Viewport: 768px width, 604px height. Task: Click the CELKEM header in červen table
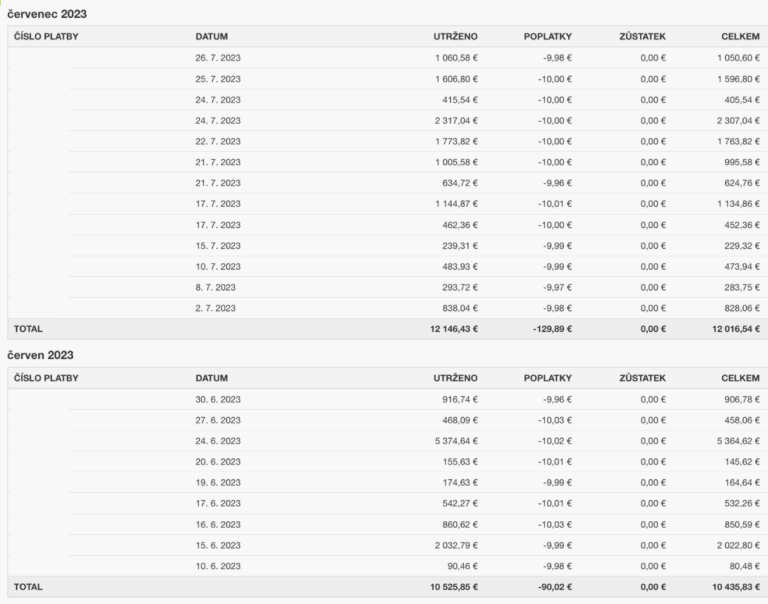740,378
